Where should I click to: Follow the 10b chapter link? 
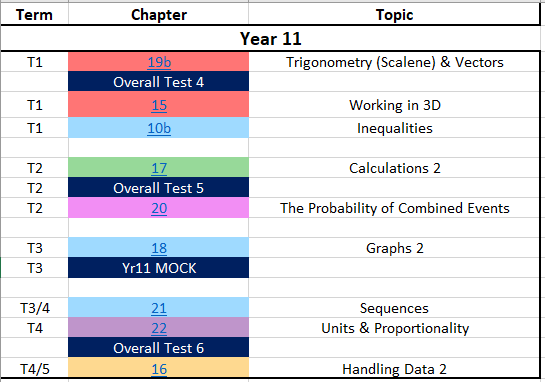click(159, 128)
